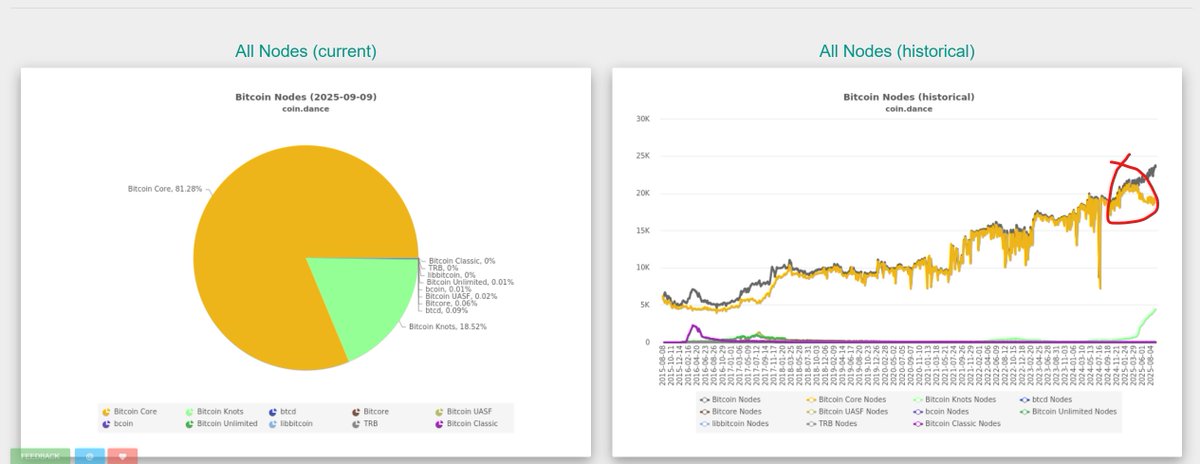Open the All Nodes (historical) heading link

point(897,51)
